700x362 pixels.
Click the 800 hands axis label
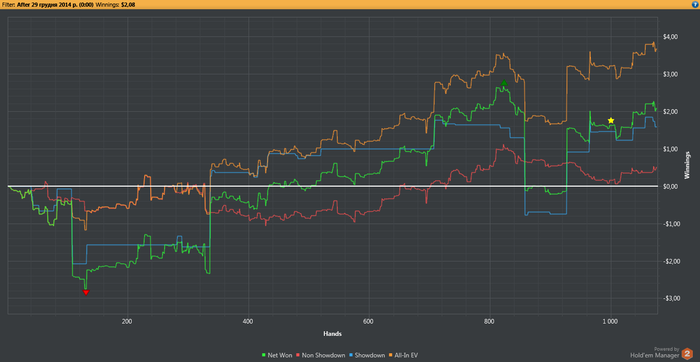[490, 321]
